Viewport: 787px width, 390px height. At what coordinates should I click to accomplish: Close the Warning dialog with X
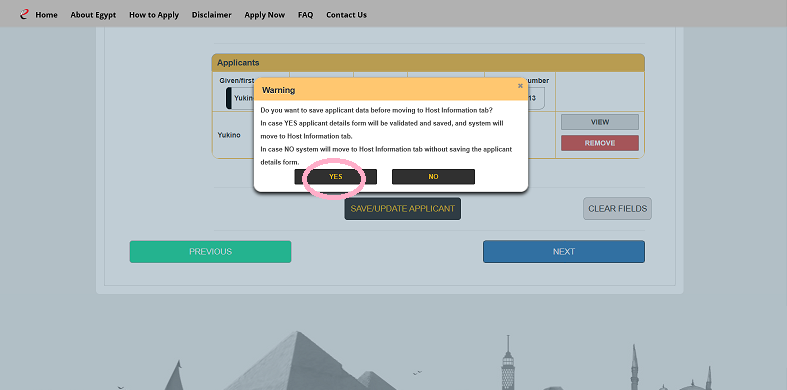click(x=520, y=86)
